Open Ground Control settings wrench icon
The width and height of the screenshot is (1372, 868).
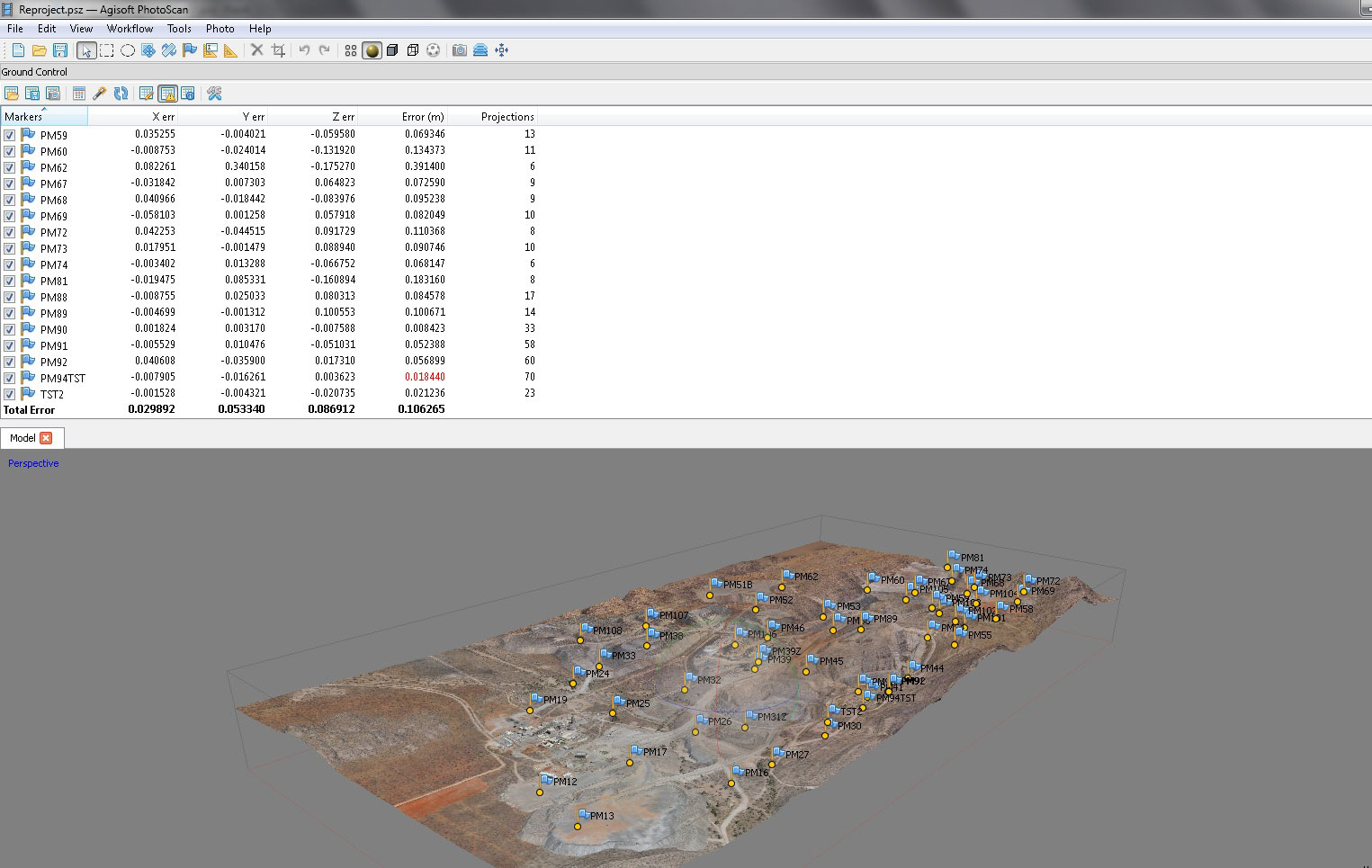pos(214,94)
